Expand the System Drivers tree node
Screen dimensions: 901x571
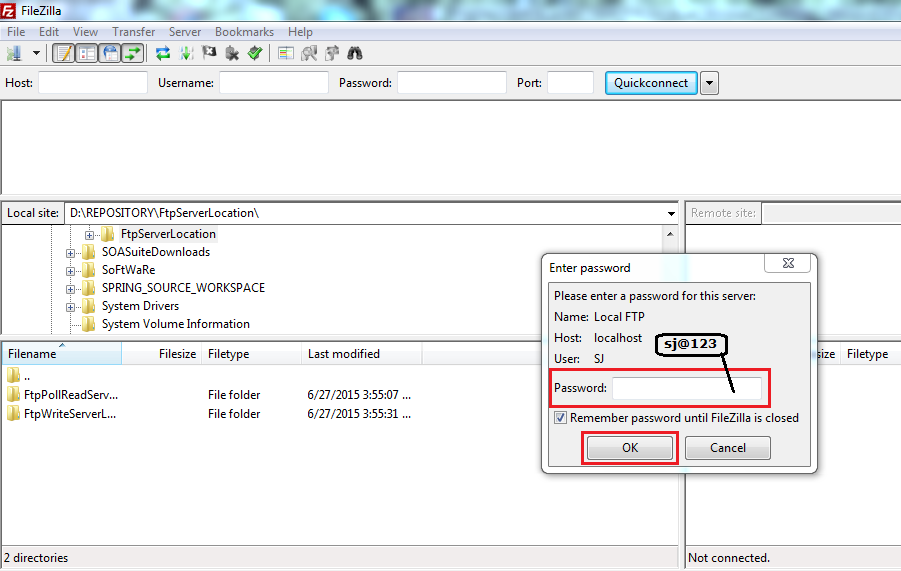click(70, 307)
